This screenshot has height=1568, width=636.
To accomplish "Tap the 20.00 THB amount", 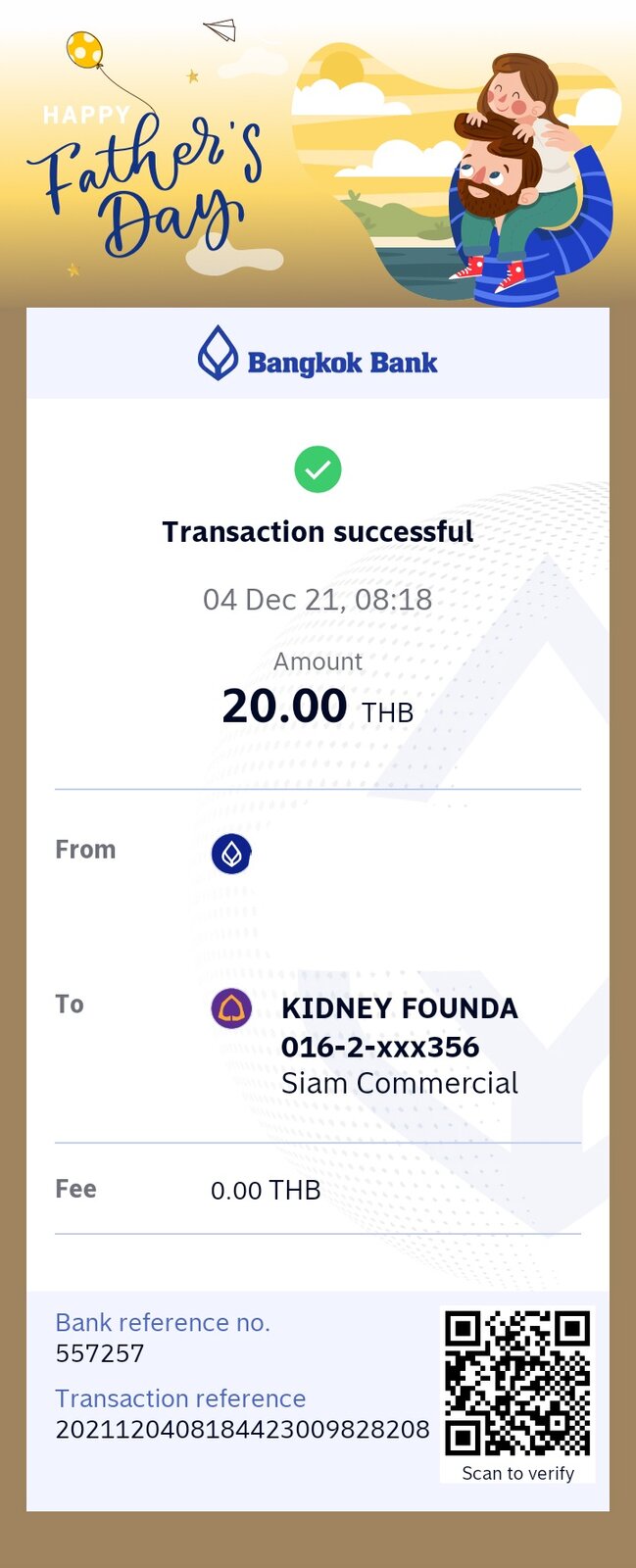I will (318, 707).
